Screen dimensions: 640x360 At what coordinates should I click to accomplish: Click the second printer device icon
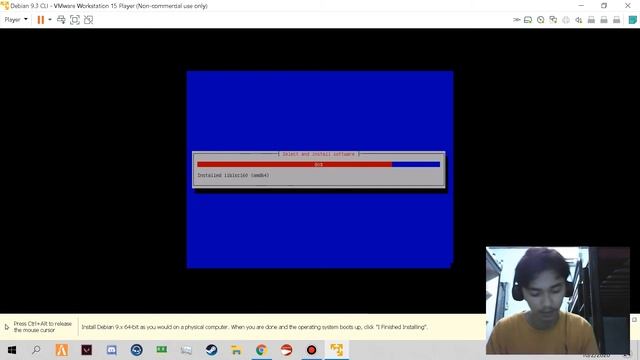pyautogui.click(x=604, y=20)
